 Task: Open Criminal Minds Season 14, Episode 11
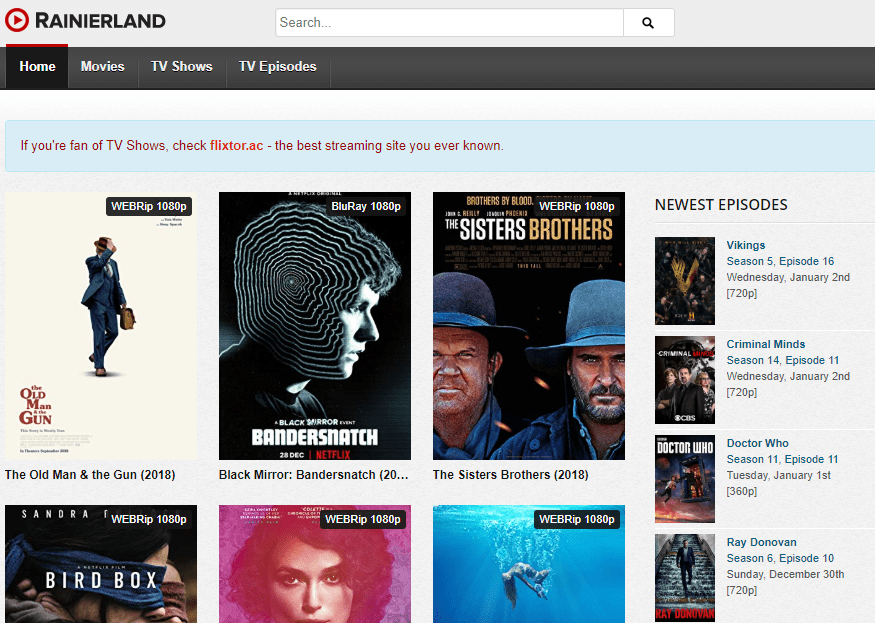[782, 361]
